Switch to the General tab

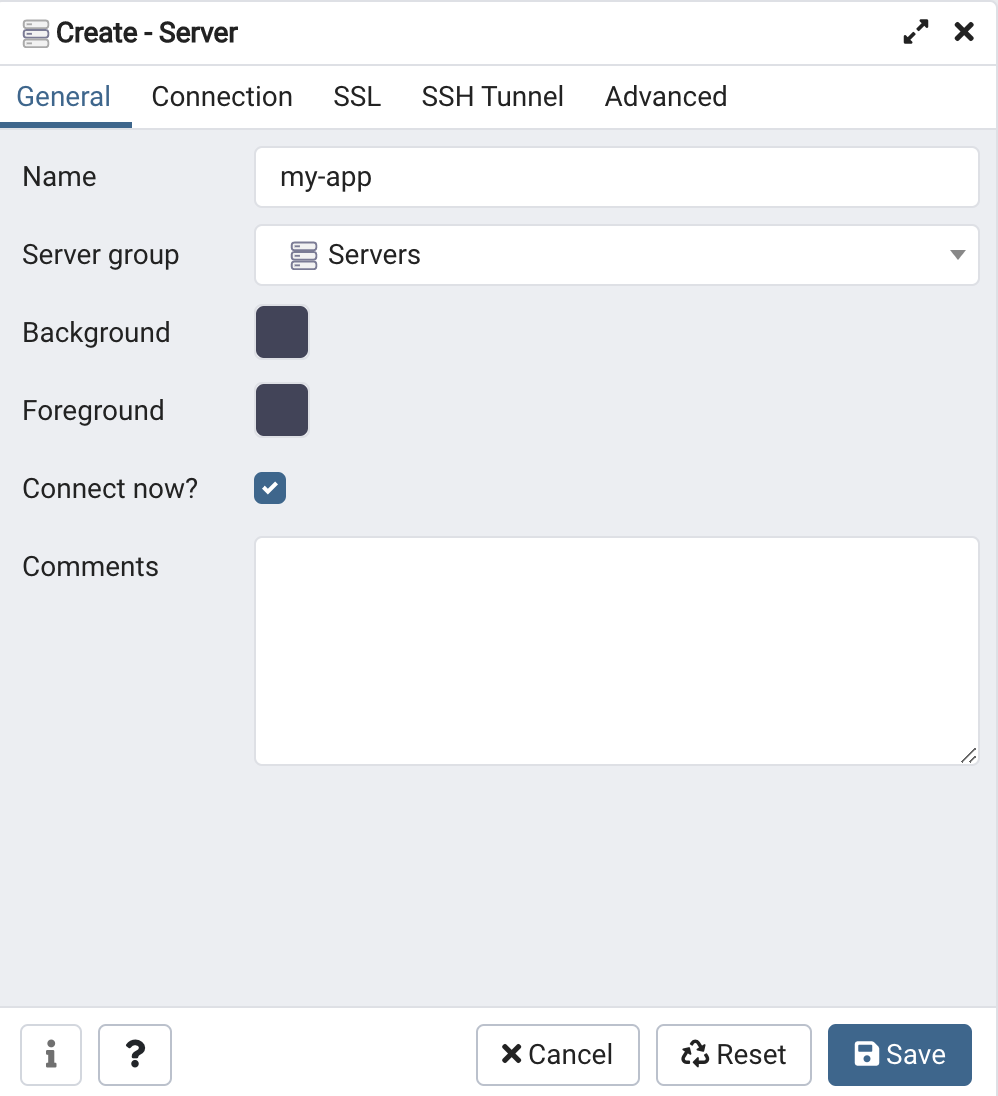pyautogui.click(x=64, y=96)
